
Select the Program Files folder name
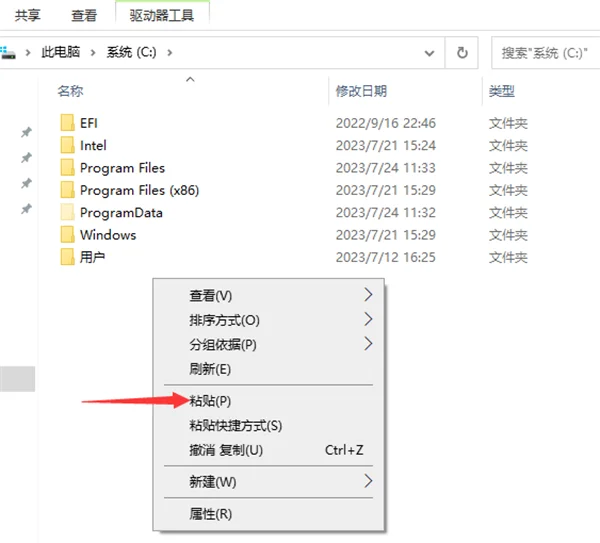point(122,168)
